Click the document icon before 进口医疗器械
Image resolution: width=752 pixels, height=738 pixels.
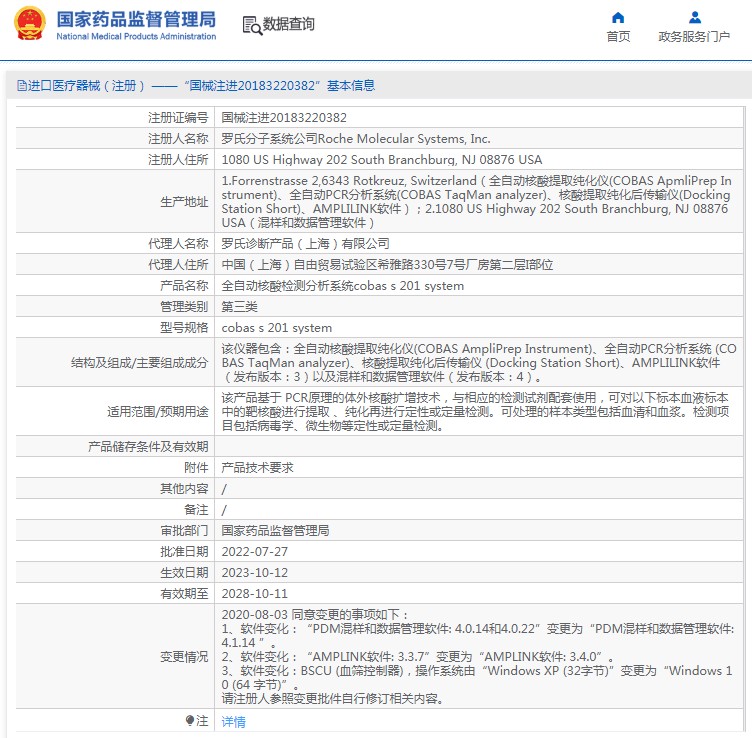click(22, 85)
